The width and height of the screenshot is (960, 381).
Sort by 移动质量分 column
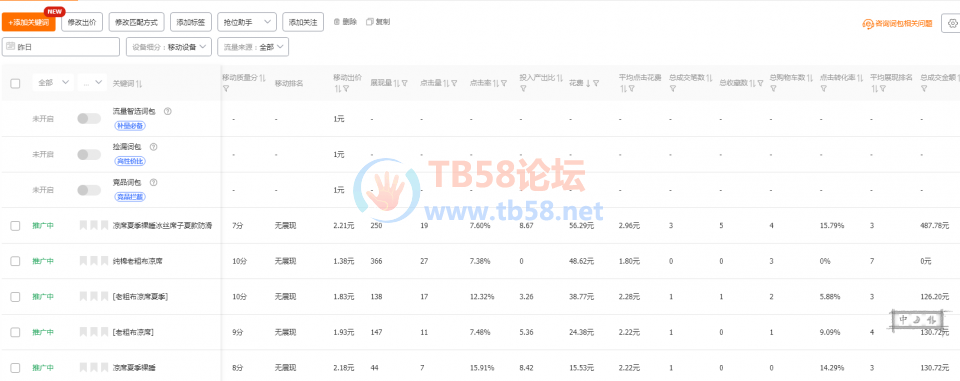click(262, 78)
